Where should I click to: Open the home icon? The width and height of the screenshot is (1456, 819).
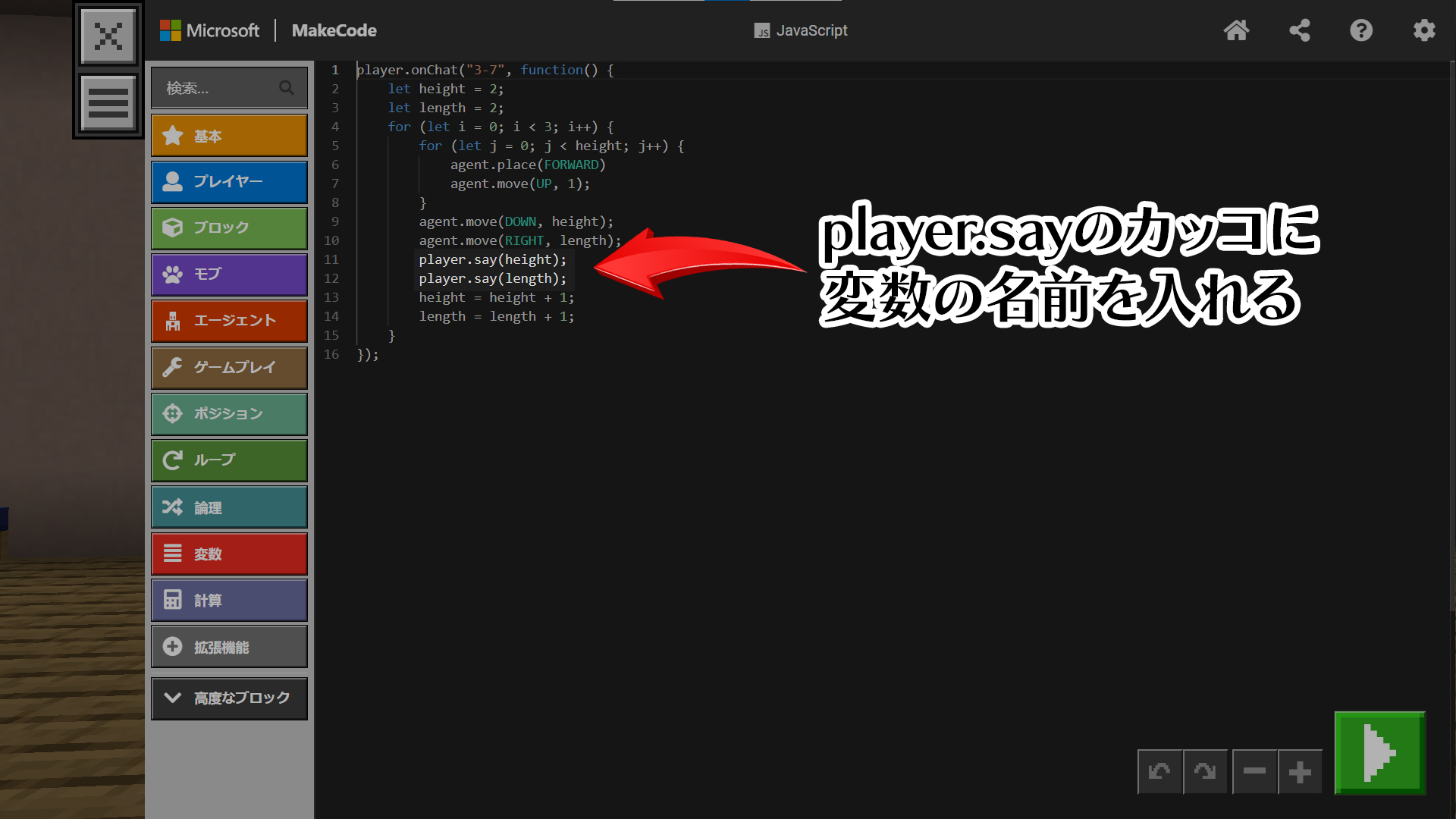pos(1236,30)
